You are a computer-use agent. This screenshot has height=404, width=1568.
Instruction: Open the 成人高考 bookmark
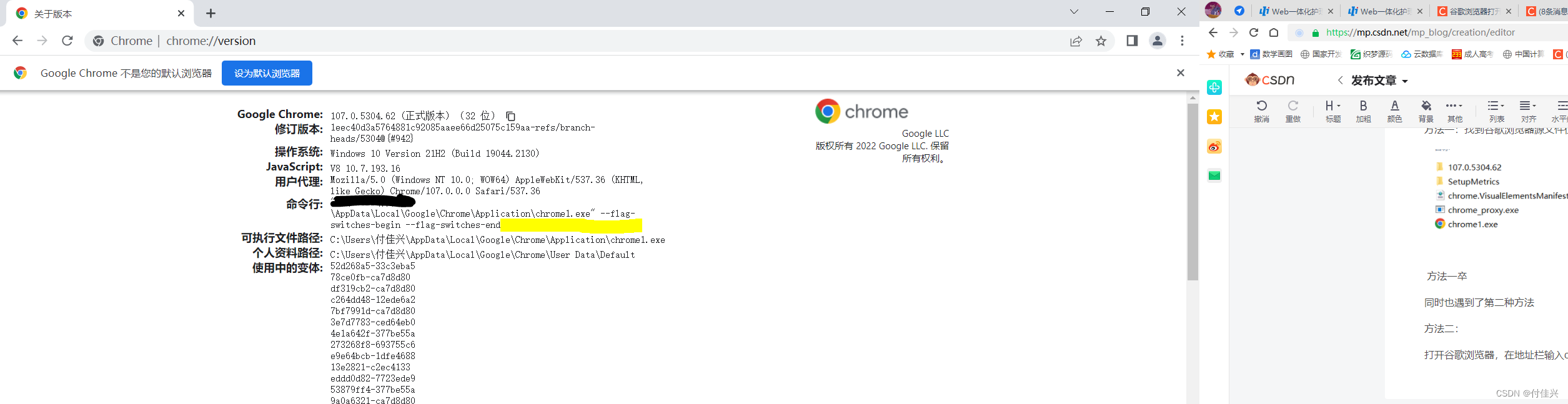pyautogui.click(x=1472, y=54)
